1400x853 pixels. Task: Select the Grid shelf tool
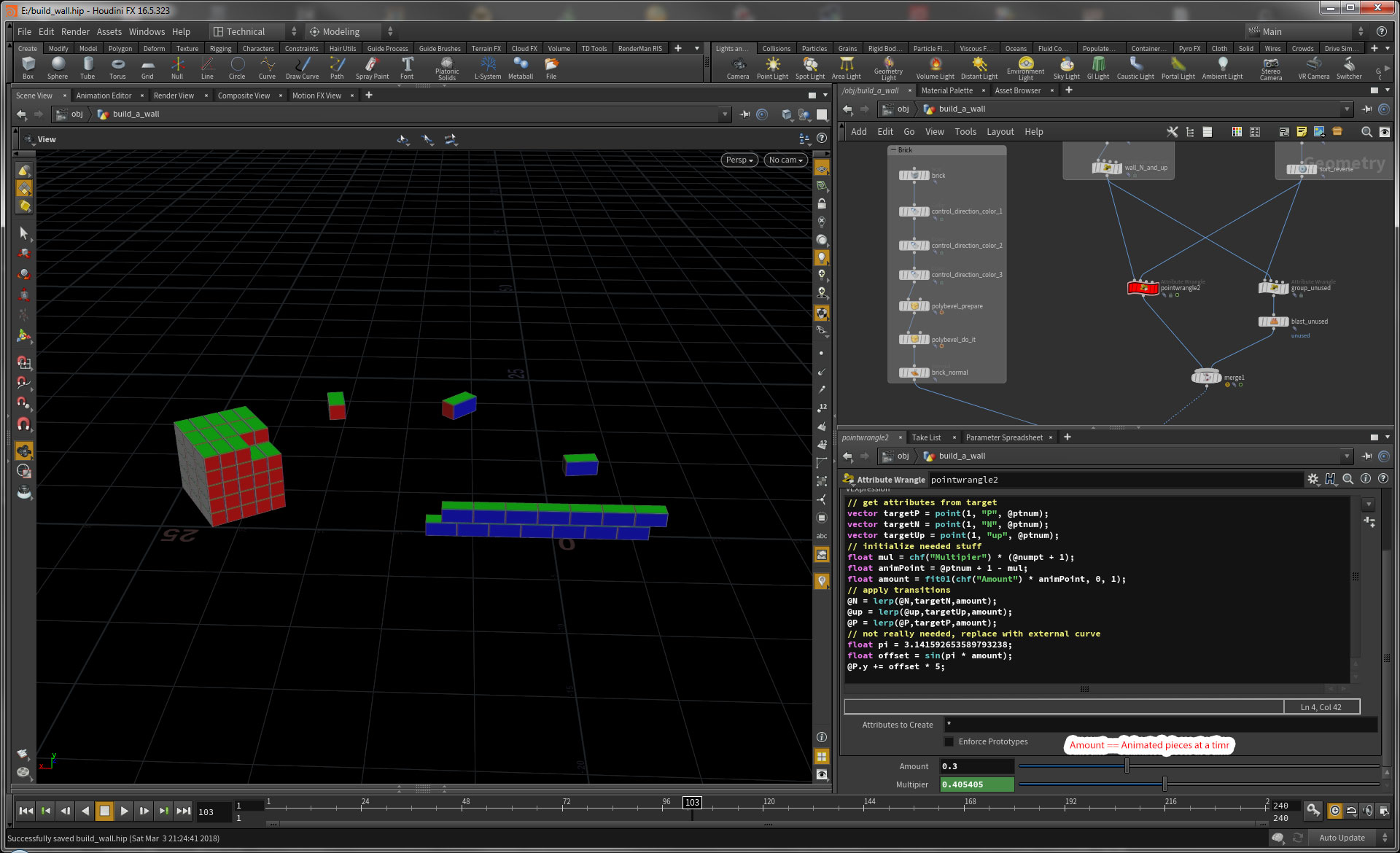pyautogui.click(x=147, y=68)
